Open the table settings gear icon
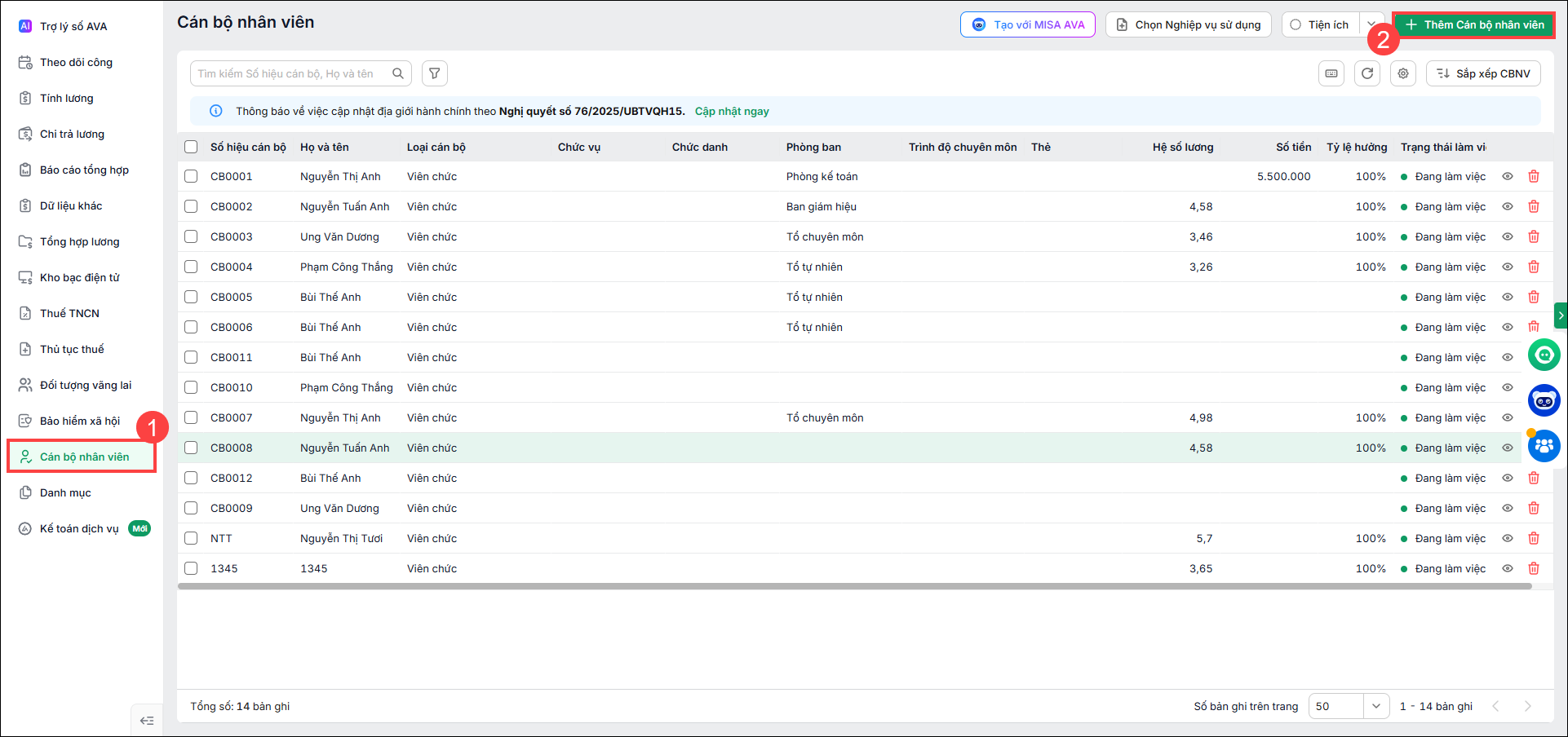 pyautogui.click(x=1403, y=73)
